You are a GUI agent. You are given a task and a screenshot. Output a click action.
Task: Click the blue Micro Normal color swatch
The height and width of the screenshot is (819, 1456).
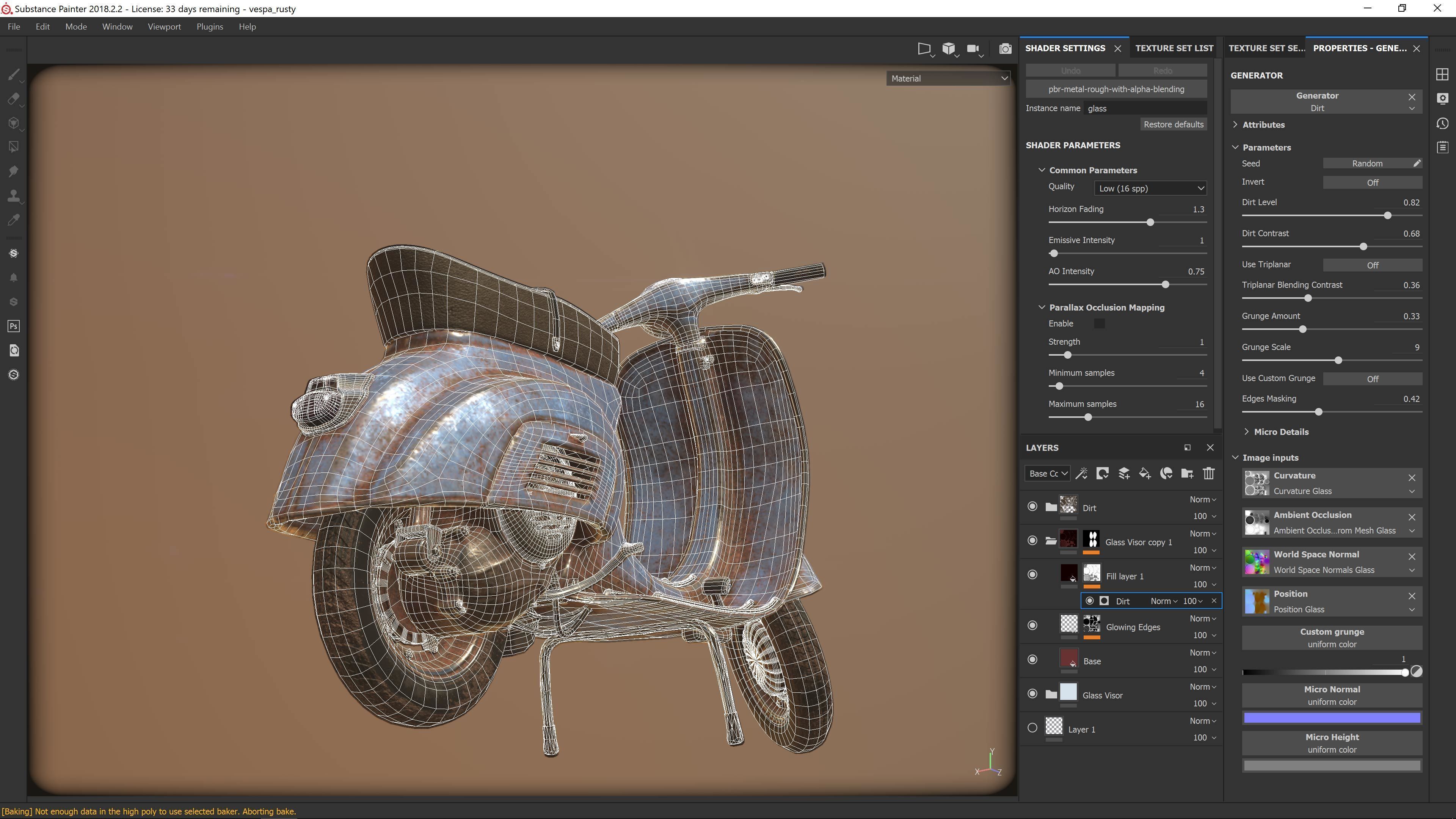pyautogui.click(x=1332, y=718)
